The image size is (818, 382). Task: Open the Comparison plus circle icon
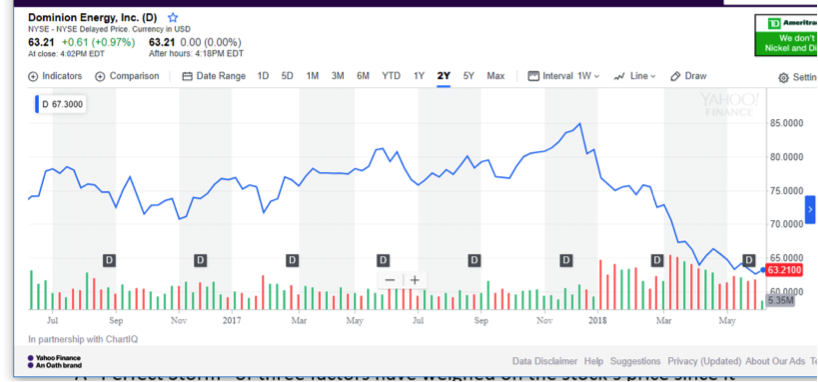point(100,76)
